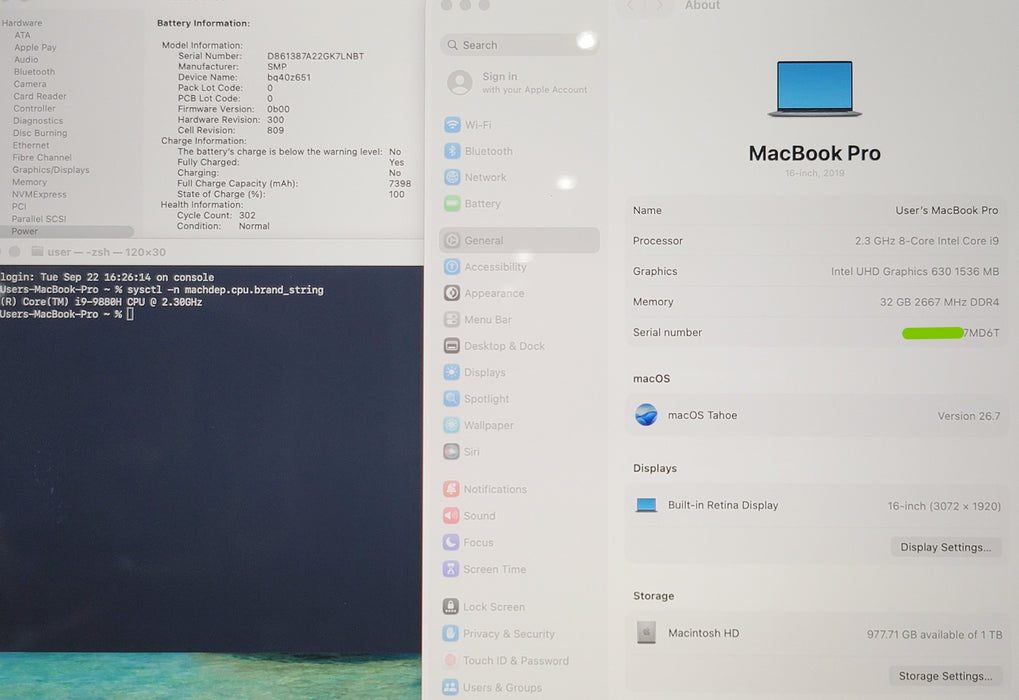1019x700 pixels.
Task: Open the Battery settings icon
Action: [452, 203]
